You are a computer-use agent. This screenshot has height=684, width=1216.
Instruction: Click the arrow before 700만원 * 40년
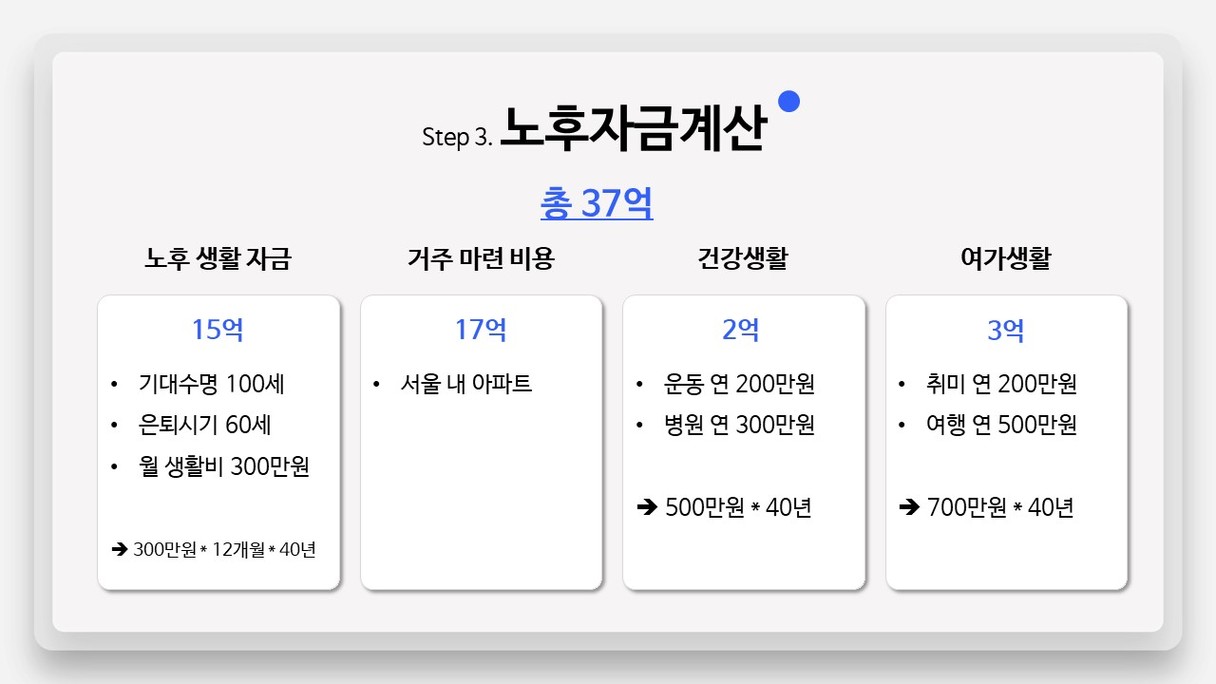(910, 508)
